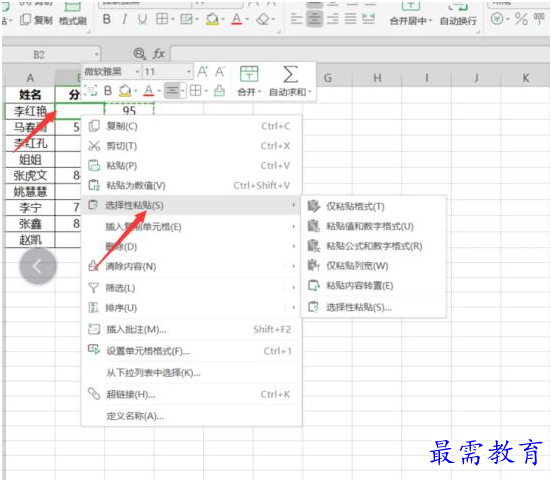The width and height of the screenshot is (551, 484).
Task: Click the round gray back arrow button
Action: tap(38, 266)
